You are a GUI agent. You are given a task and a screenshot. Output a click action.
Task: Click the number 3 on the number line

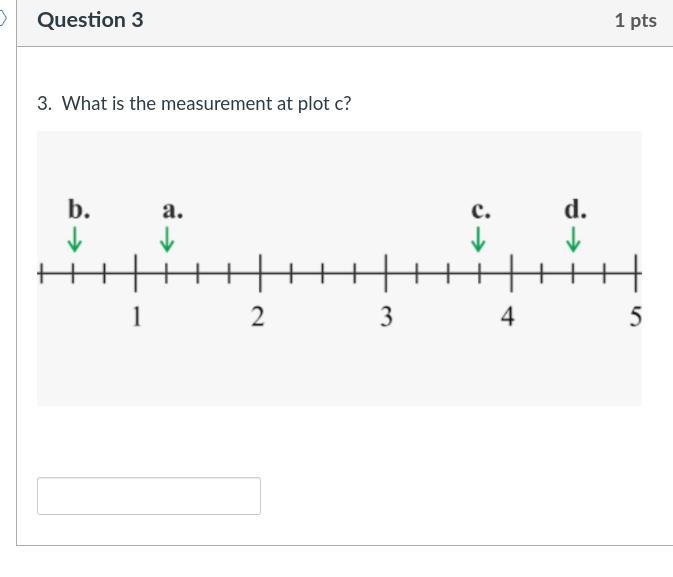(x=386, y=317)
